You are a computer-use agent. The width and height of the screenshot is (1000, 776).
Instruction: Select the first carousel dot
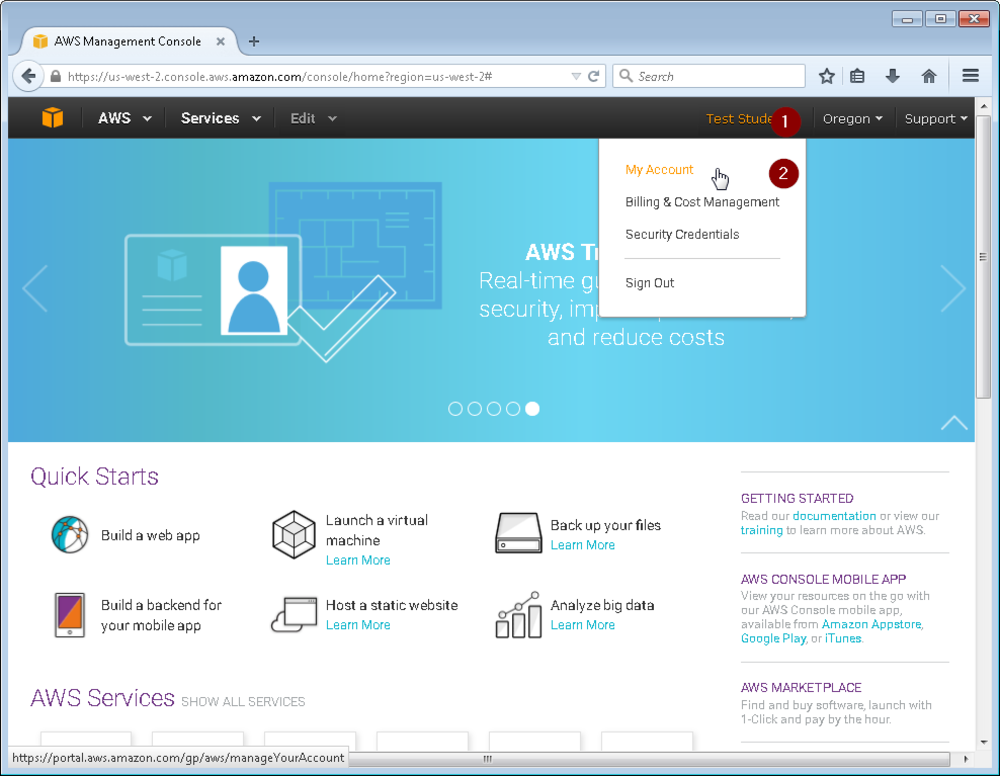455,409
